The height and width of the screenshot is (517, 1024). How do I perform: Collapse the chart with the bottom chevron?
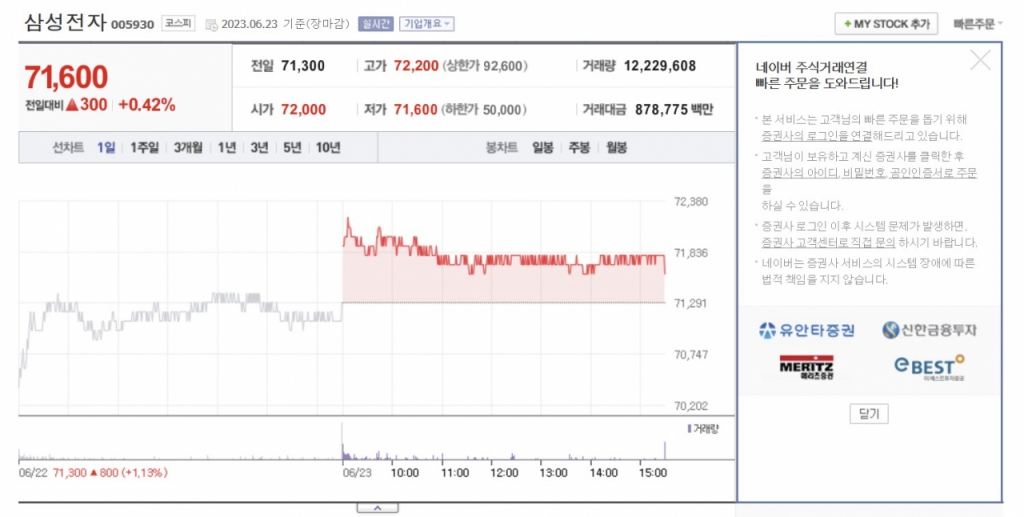pyautogui.click(x=377, y=508)
